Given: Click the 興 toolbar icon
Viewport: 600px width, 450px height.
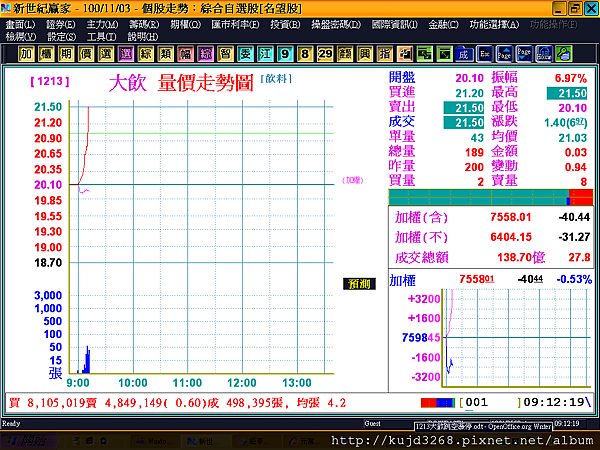Looking at the screenshot, I should pos(365,54).
